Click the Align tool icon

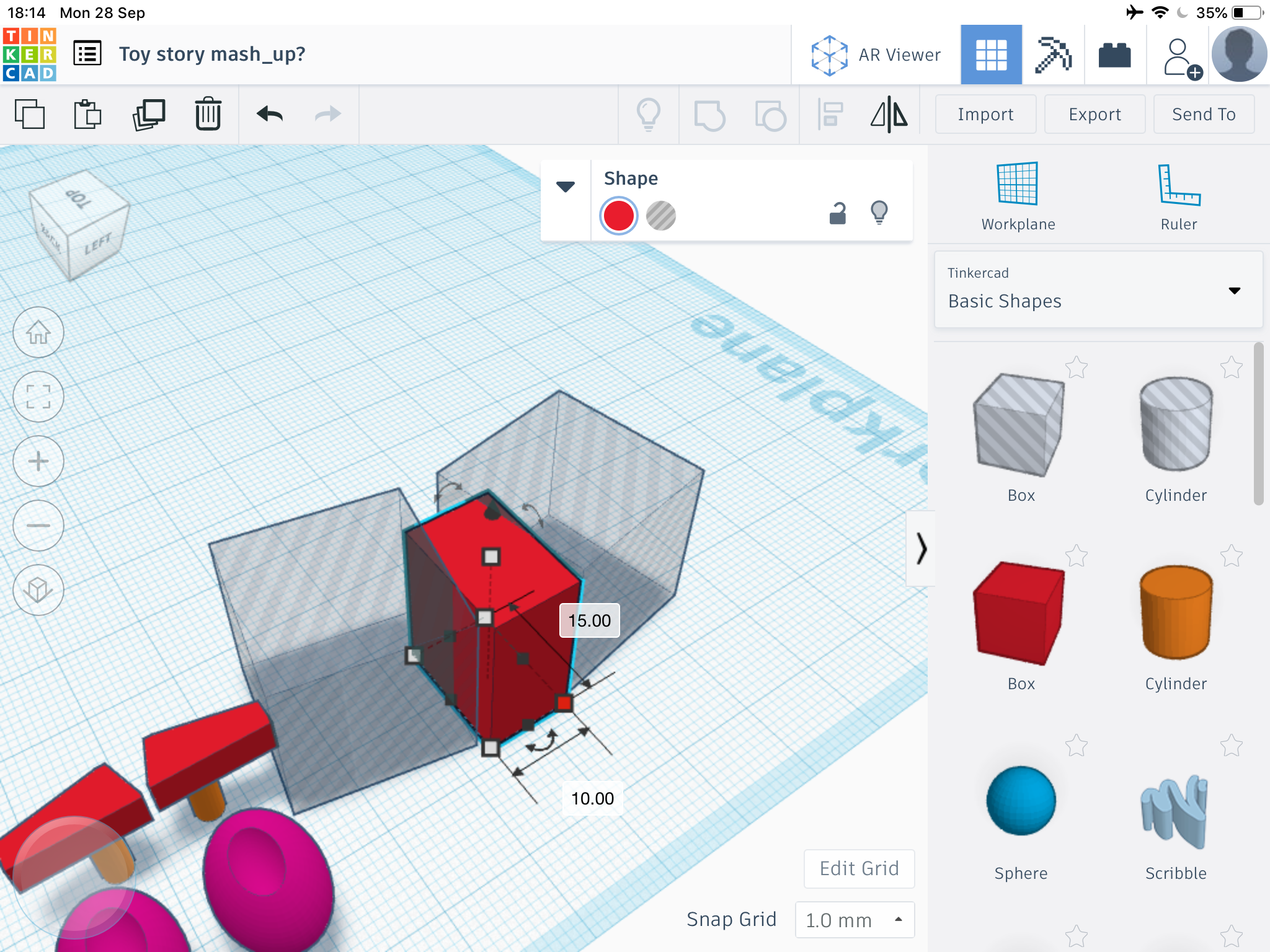(x=830, y=115)
